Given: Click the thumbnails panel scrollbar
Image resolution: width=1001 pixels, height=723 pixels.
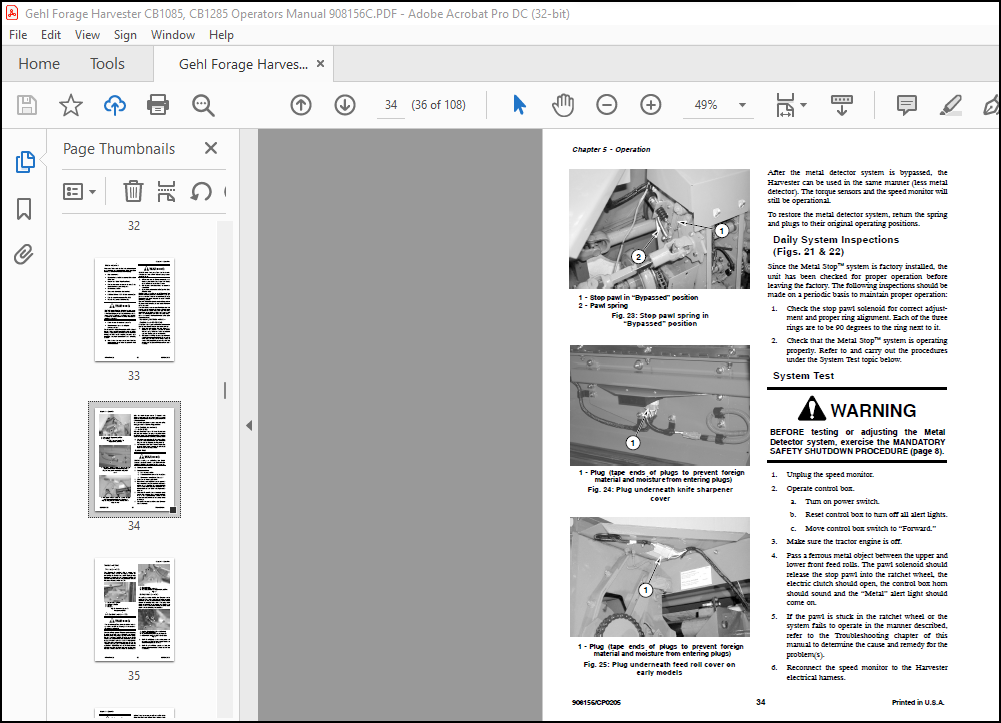Looking at the screenshot, I should coord(225,391).
